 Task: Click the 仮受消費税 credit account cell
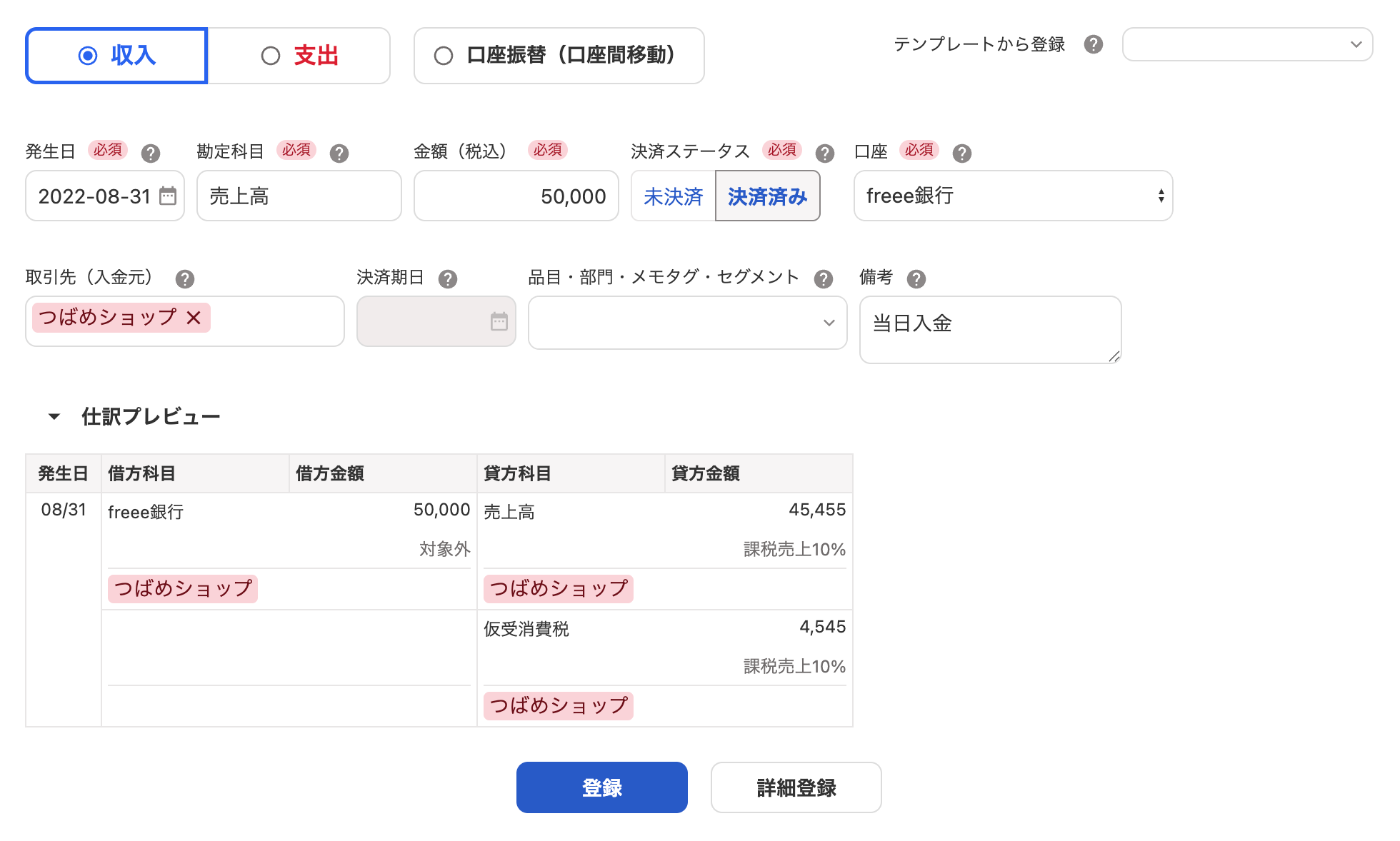[x=526, y=629]
